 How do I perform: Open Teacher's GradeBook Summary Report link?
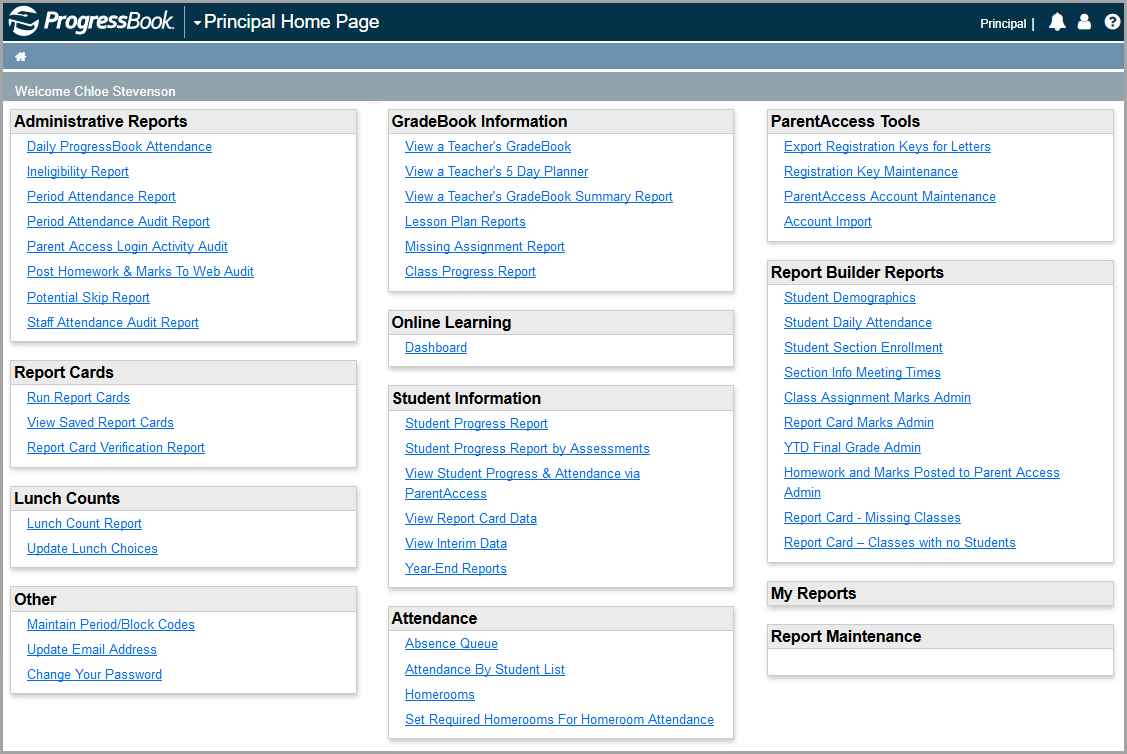pyautogui.click(x=539, y=197)
